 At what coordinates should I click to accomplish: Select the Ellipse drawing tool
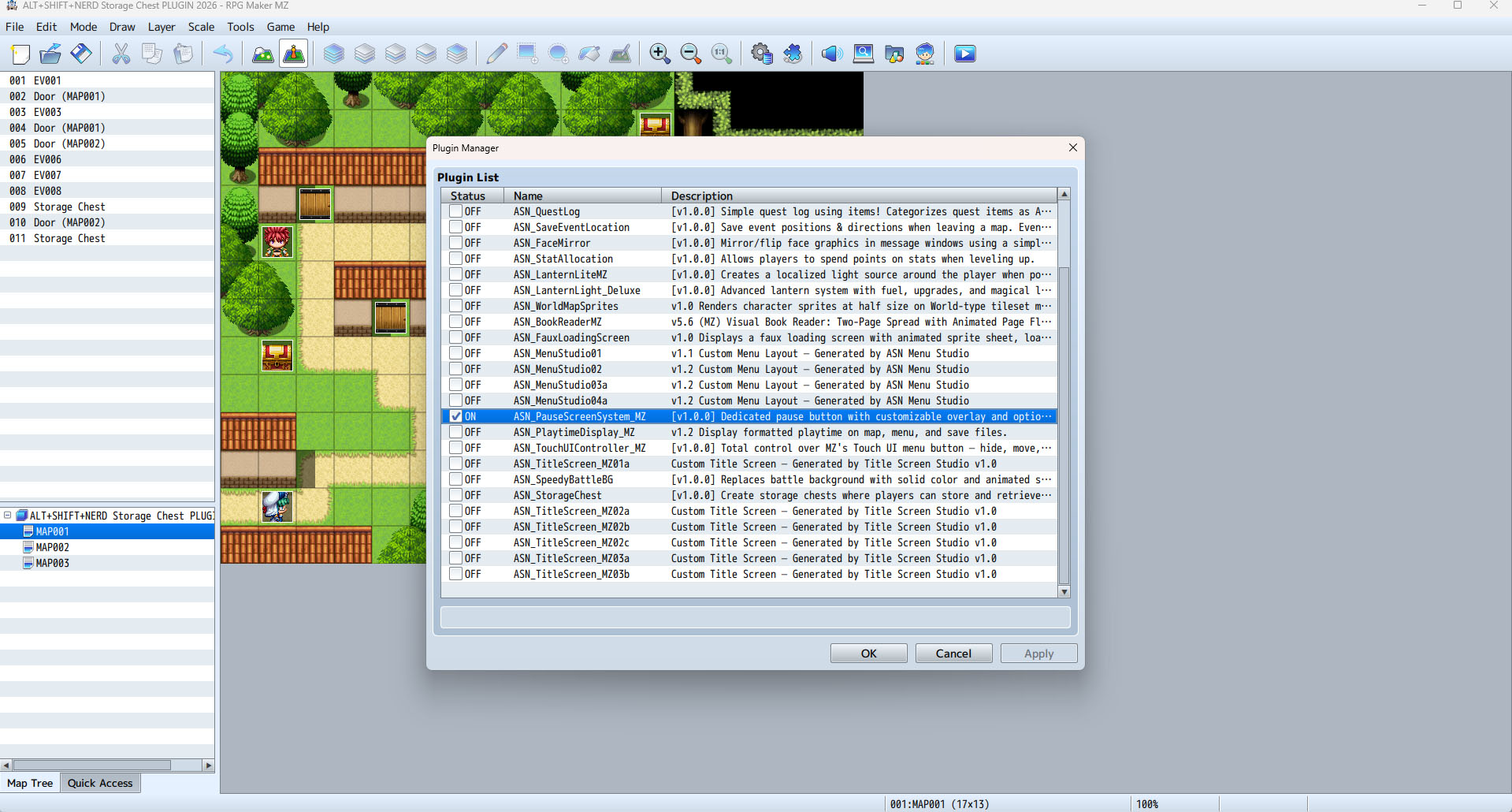click(558, 54)
